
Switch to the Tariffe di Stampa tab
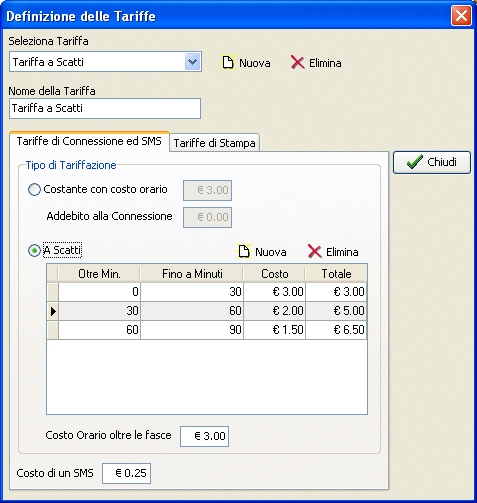pos(214,143)
